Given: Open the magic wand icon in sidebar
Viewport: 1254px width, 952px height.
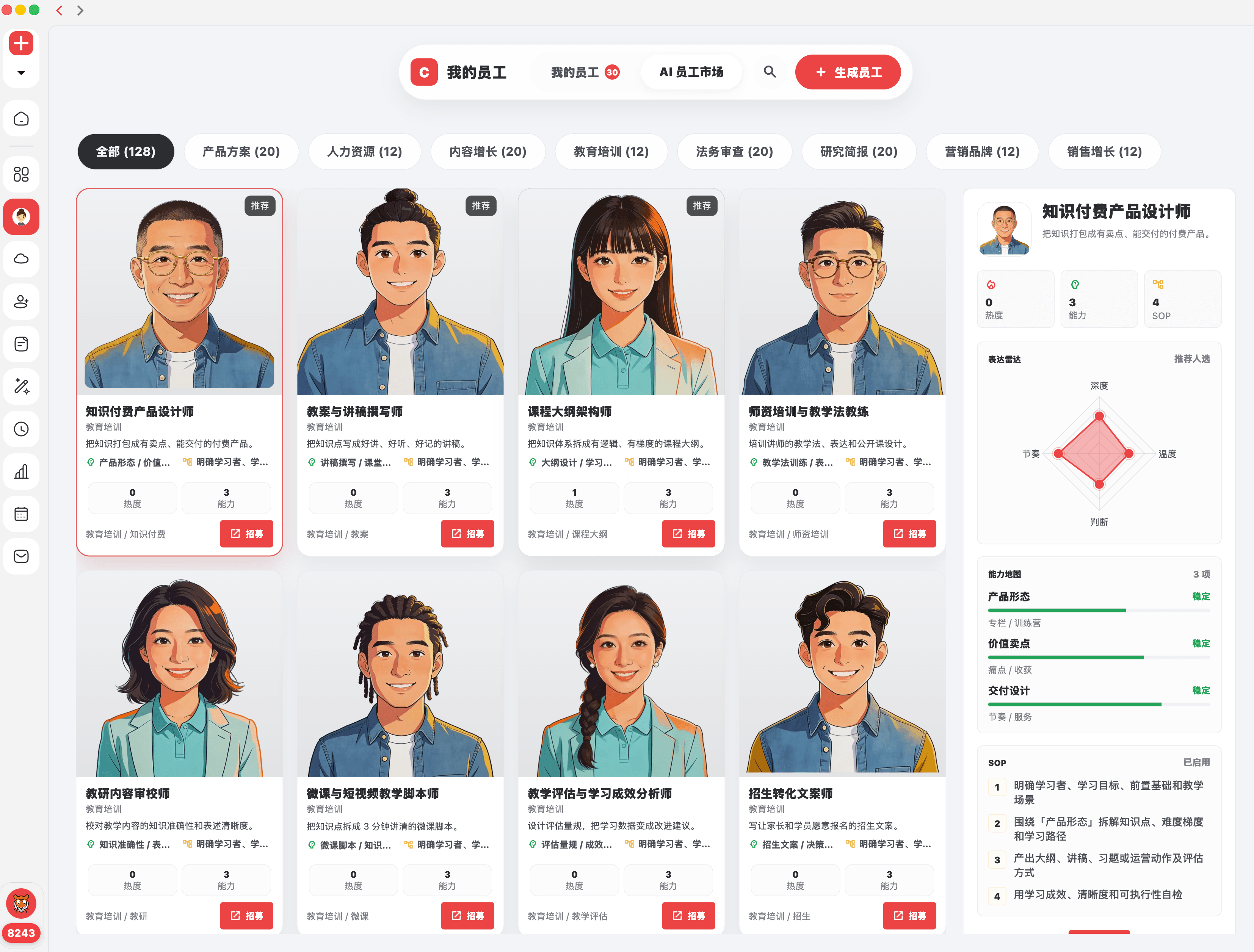Looking at the screenshot, I should (21, 387).
